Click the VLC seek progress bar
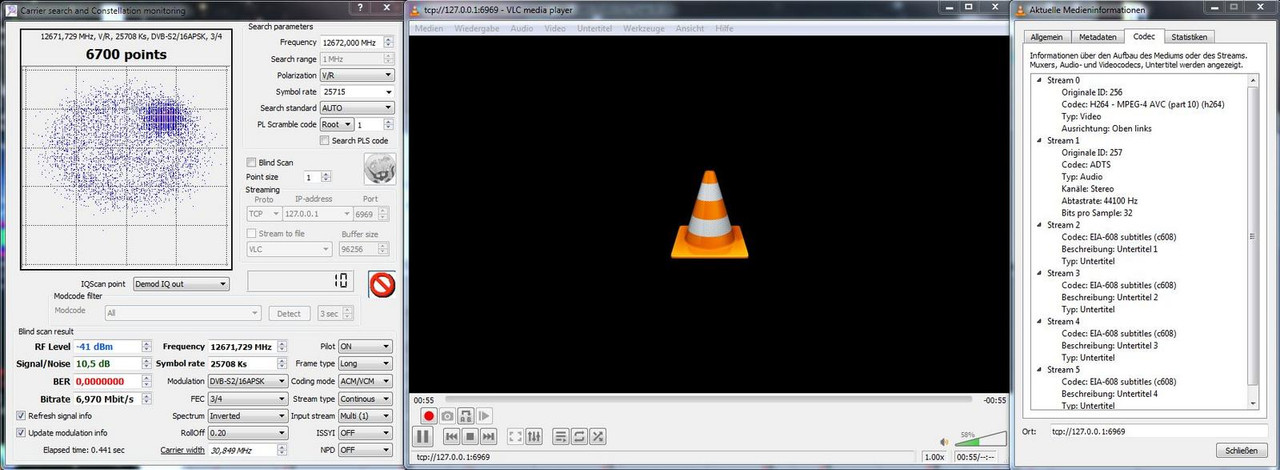1280x470 pixels. point(708,400)
